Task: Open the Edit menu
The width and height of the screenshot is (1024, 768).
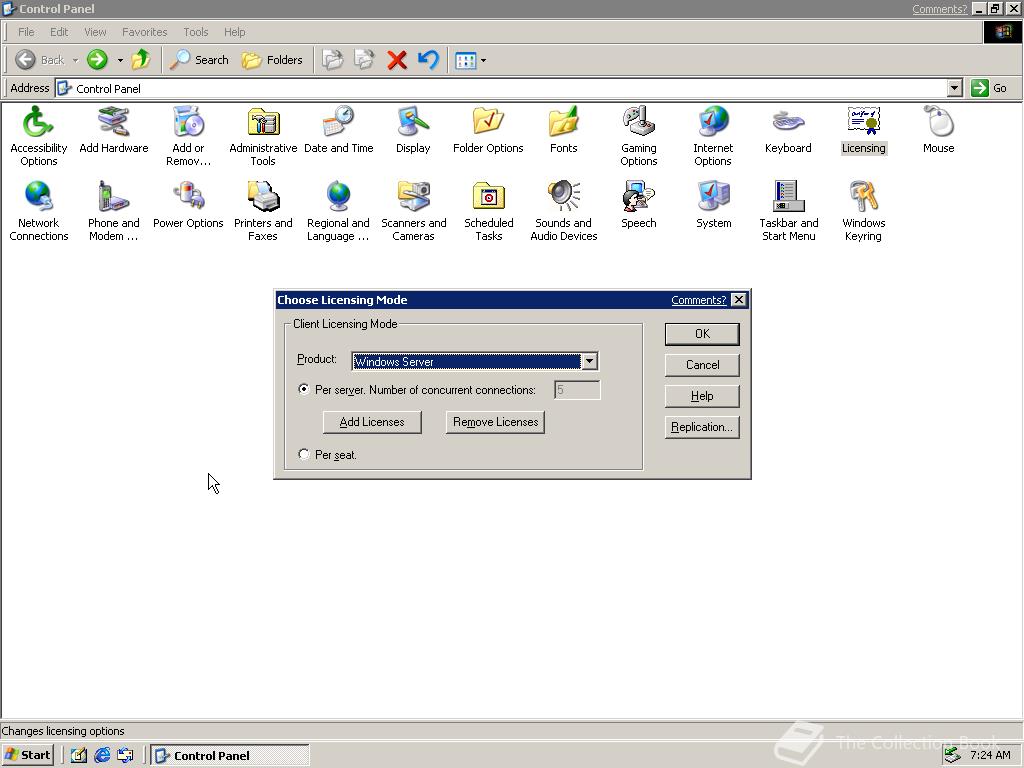Action: click(59, 32)
